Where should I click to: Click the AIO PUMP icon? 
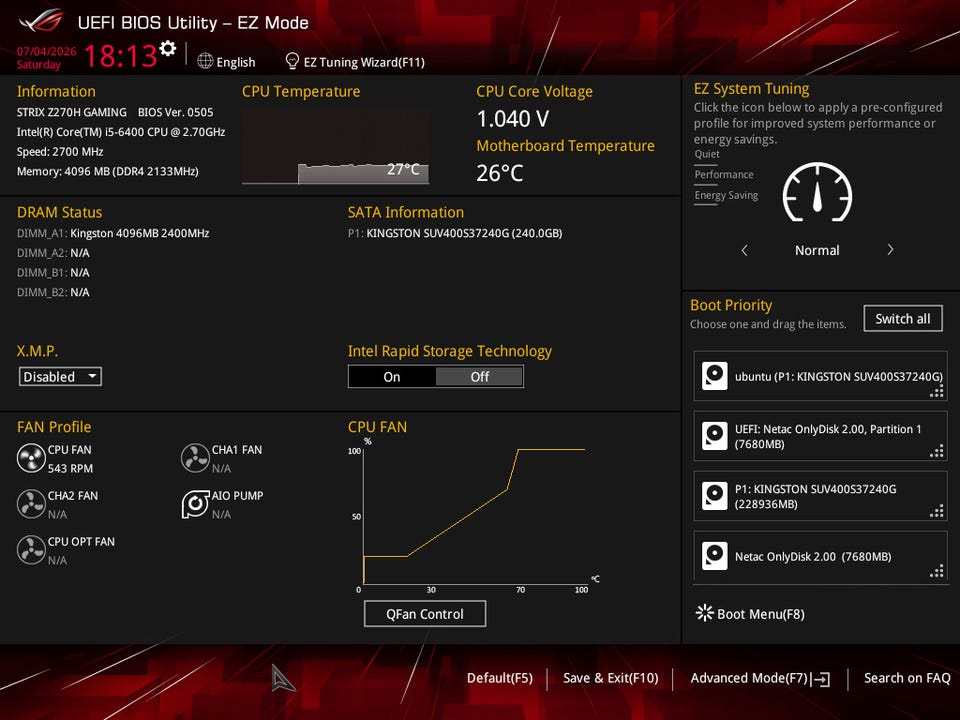click(x=195, y=504)
